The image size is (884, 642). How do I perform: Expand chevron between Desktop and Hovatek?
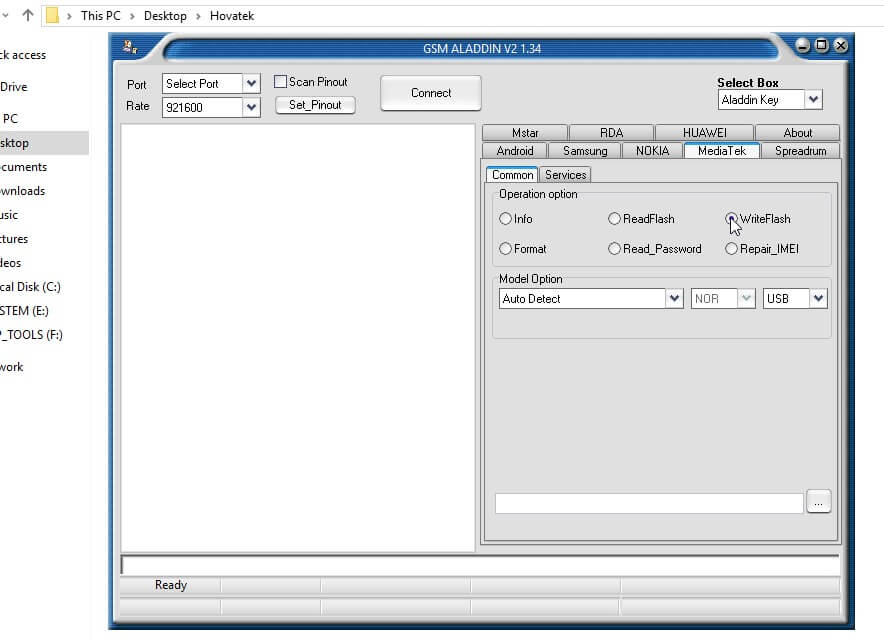(198, 16)
